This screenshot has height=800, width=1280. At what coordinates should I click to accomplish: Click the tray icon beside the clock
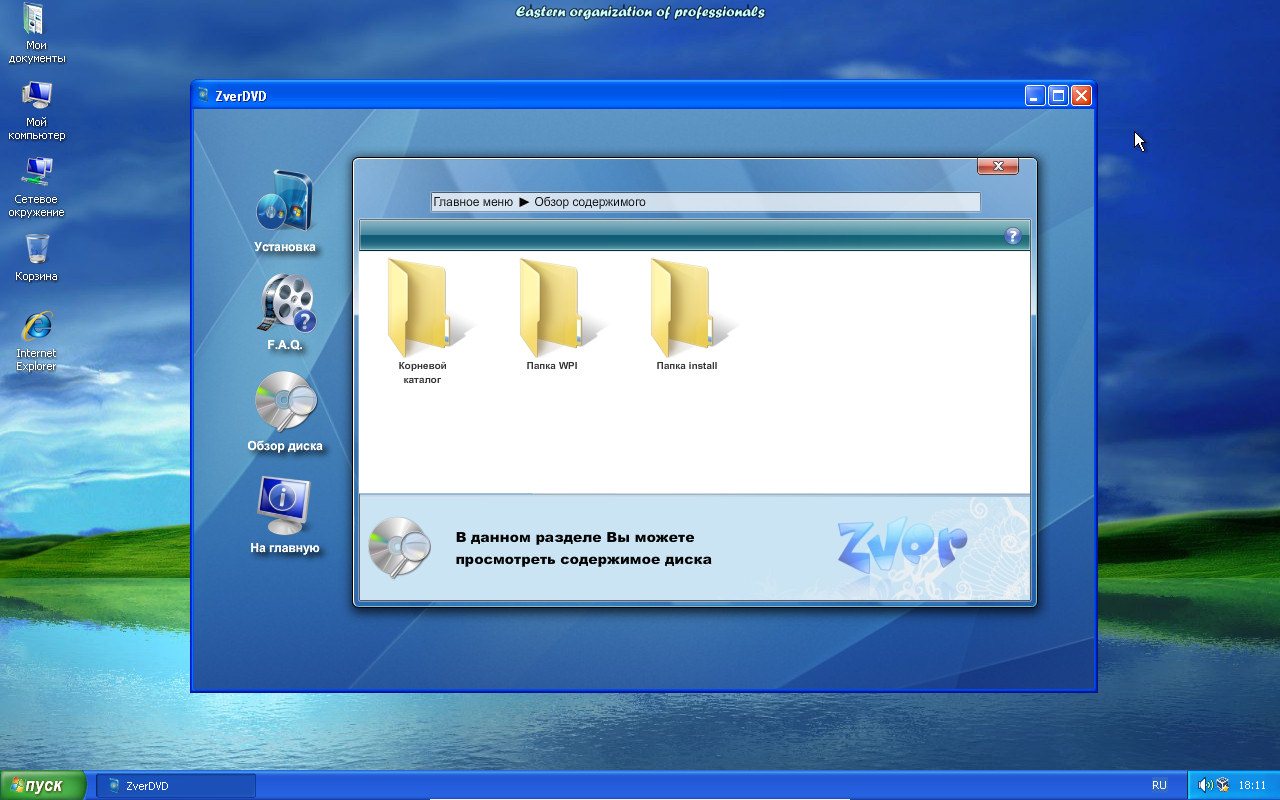[1223, 785]
